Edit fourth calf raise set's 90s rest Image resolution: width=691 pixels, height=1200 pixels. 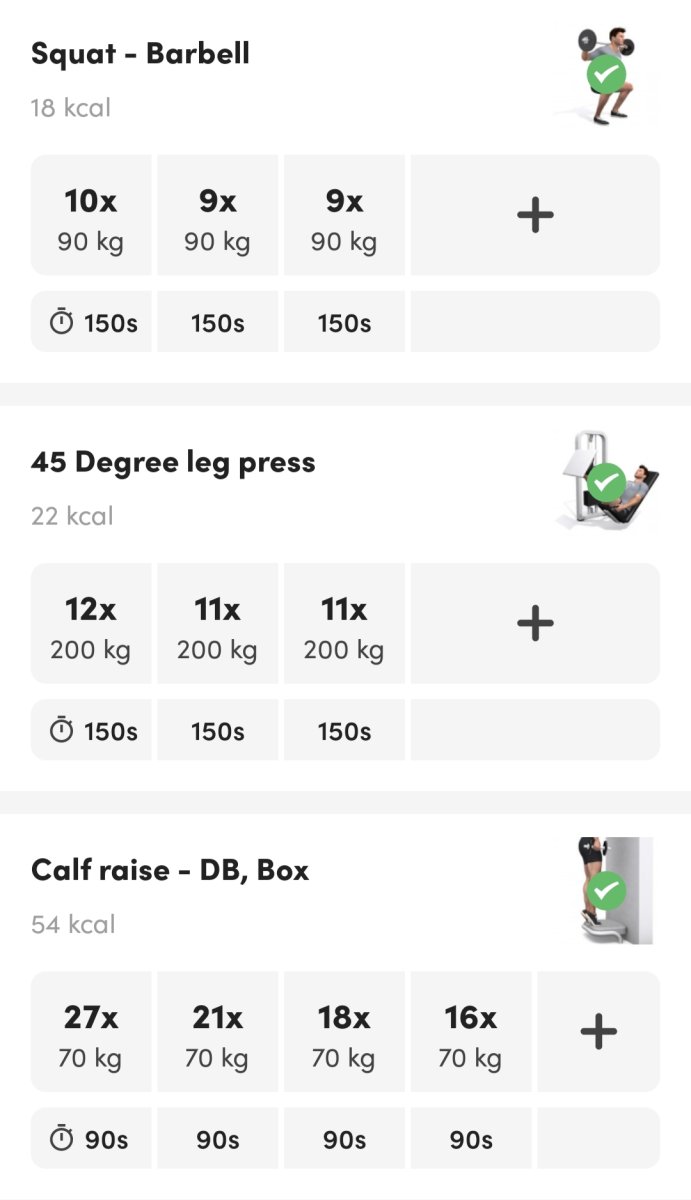click(471, 1139)
